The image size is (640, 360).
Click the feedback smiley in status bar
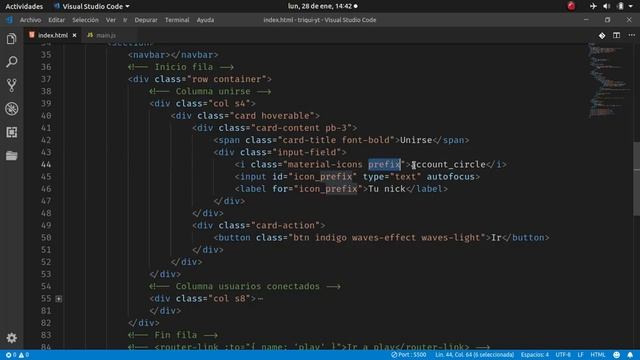616,355
